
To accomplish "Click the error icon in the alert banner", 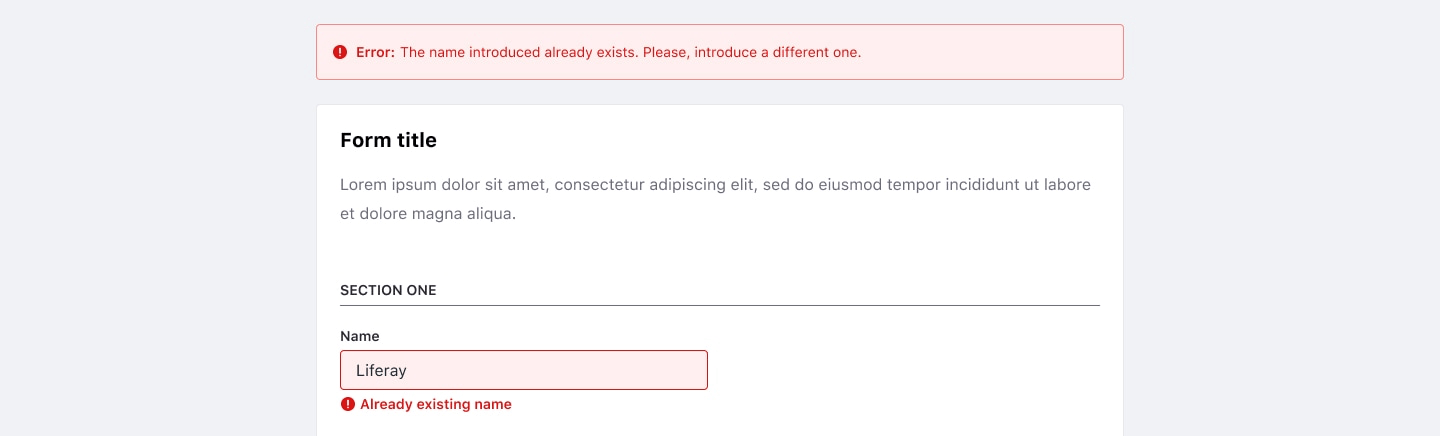I will click(340, 52).
